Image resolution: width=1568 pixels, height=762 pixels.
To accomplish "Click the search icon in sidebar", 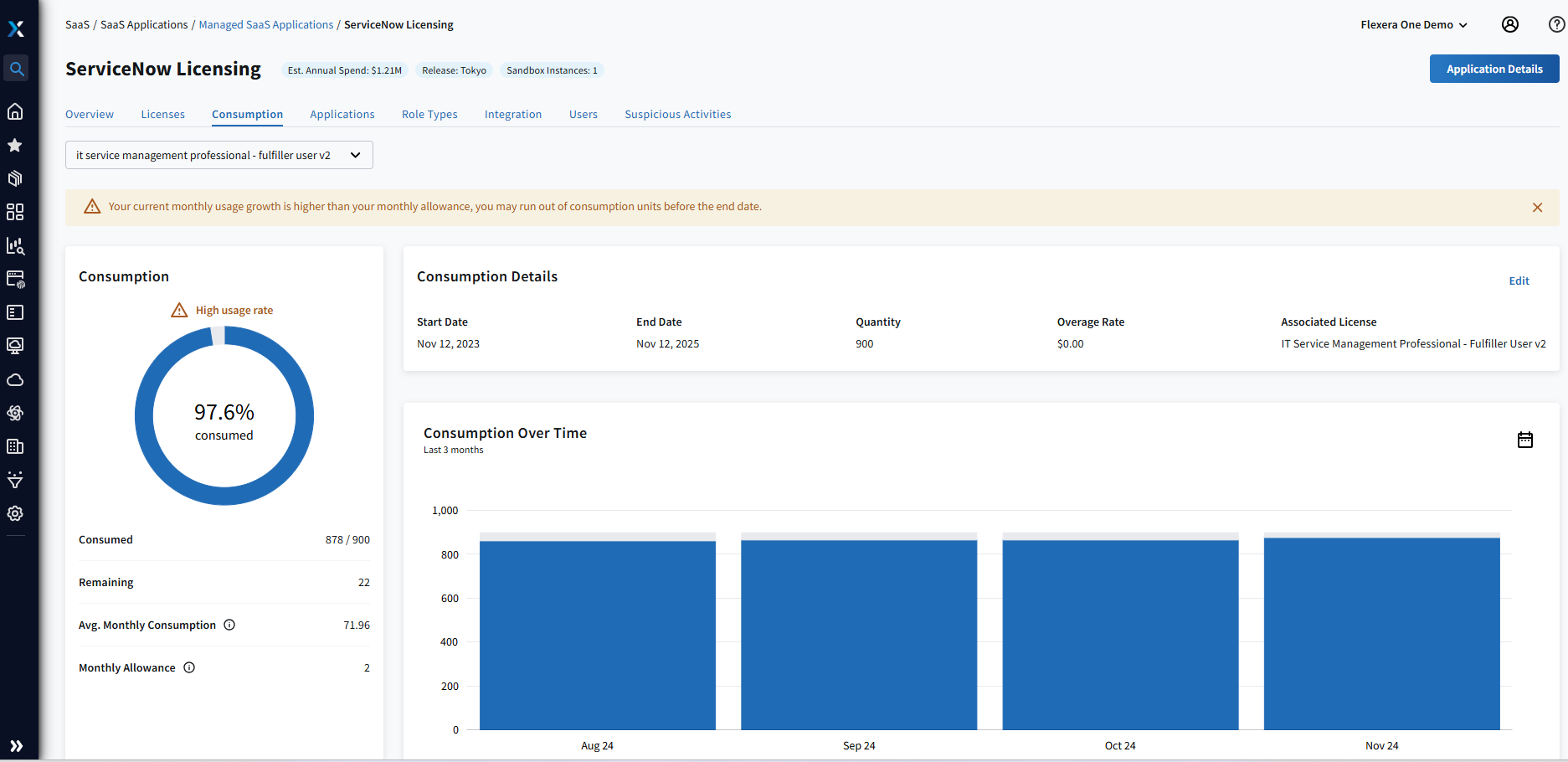I will [x=16, y=69].
